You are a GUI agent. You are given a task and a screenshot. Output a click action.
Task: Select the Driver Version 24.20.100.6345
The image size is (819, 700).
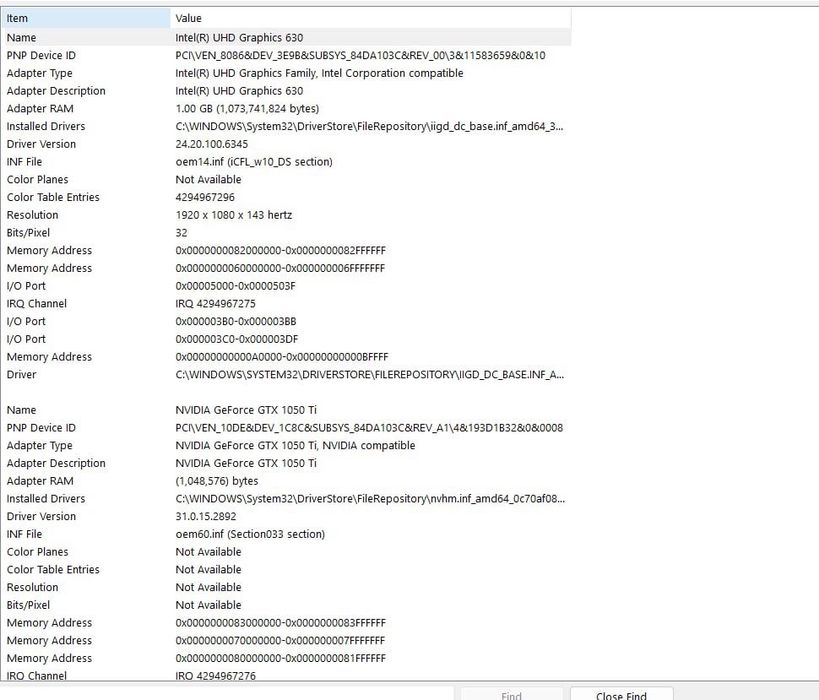[212, 144]
